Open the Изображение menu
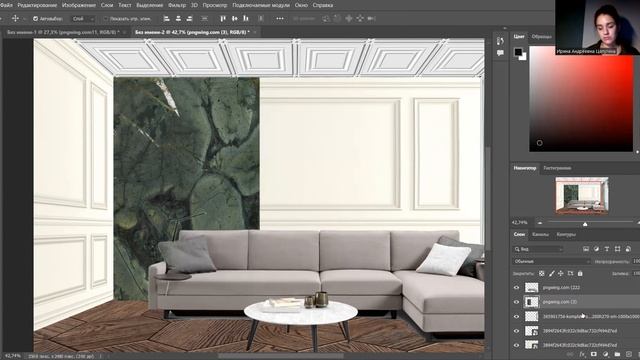The image size is (640, 360). (x=79, y=5)
